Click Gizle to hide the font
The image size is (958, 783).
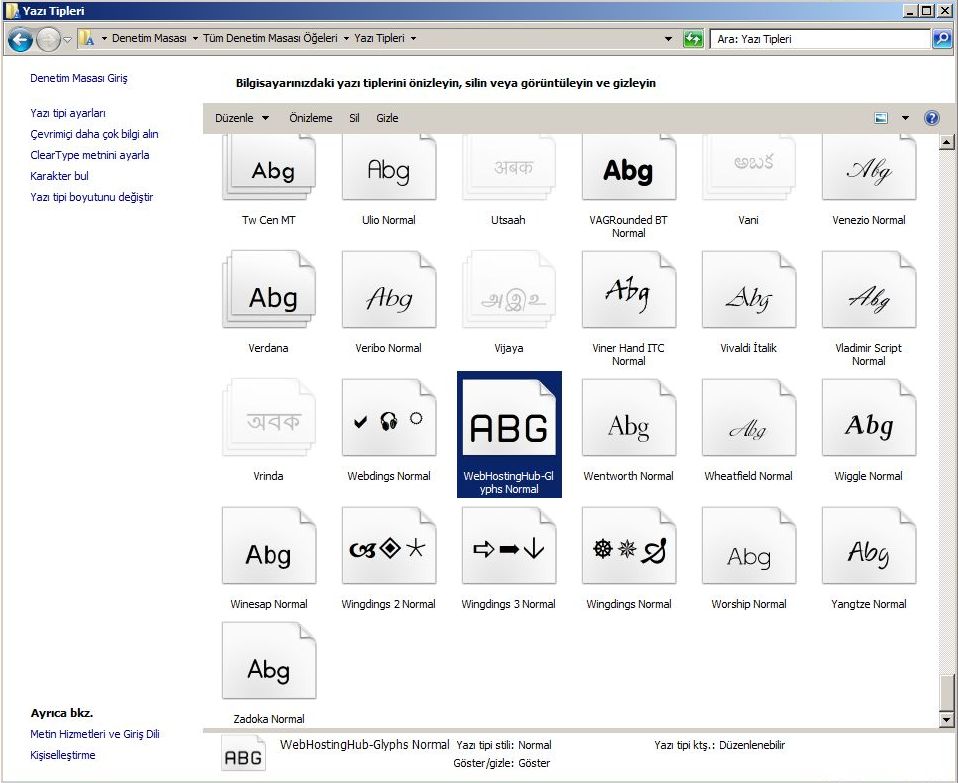point(387,118)
